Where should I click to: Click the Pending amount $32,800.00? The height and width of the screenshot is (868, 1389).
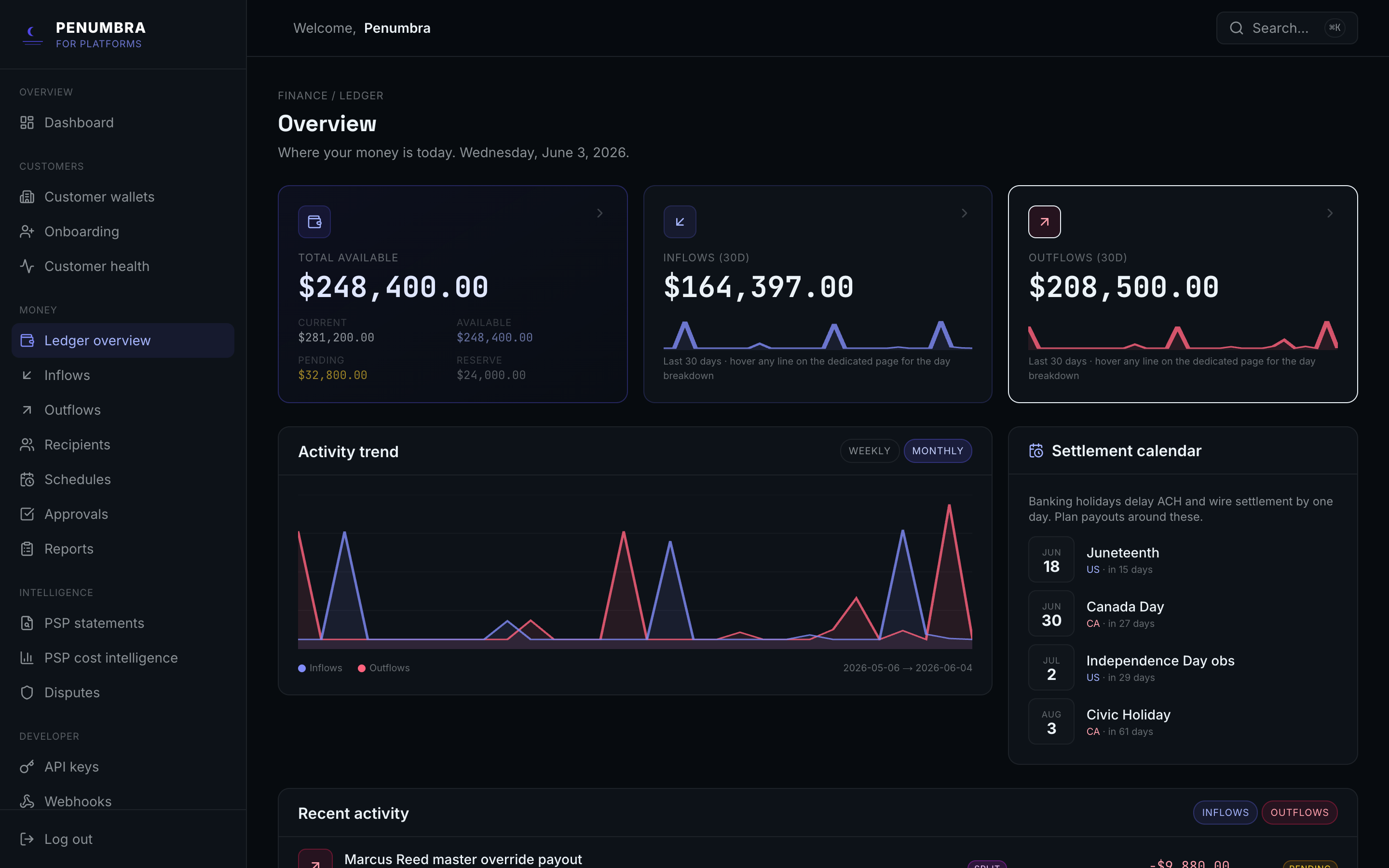point(332,376)
